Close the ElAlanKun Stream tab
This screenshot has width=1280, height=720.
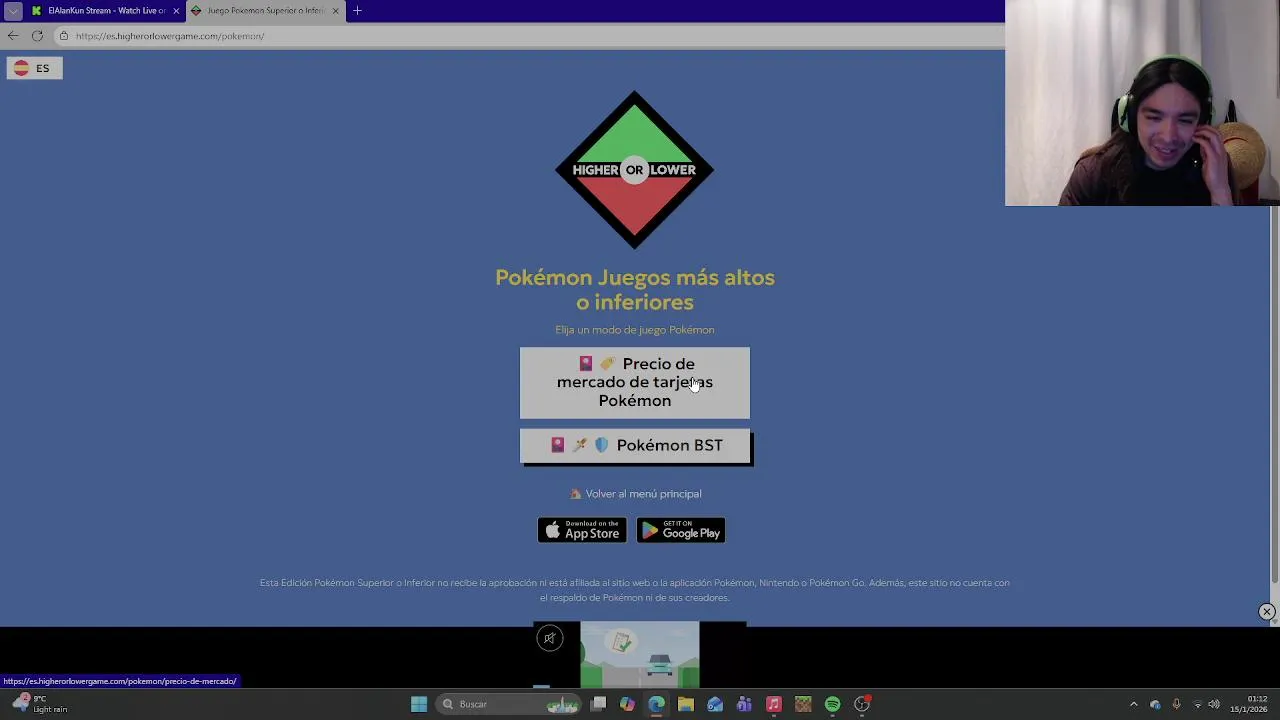(176, 11)
